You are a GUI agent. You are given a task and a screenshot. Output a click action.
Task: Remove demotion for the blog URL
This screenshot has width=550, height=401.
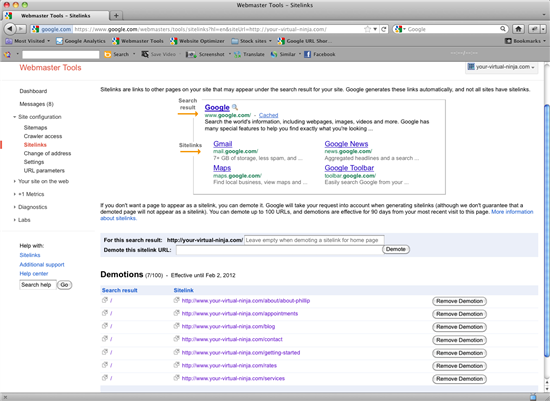click(459, 327)
